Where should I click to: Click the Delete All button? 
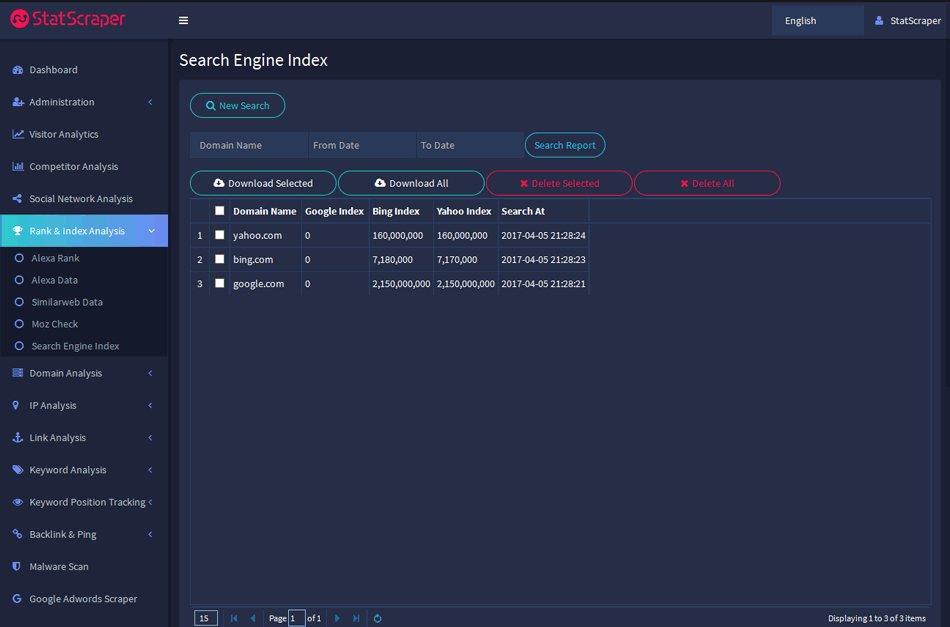pyautogui.click(x=707, y=183)
